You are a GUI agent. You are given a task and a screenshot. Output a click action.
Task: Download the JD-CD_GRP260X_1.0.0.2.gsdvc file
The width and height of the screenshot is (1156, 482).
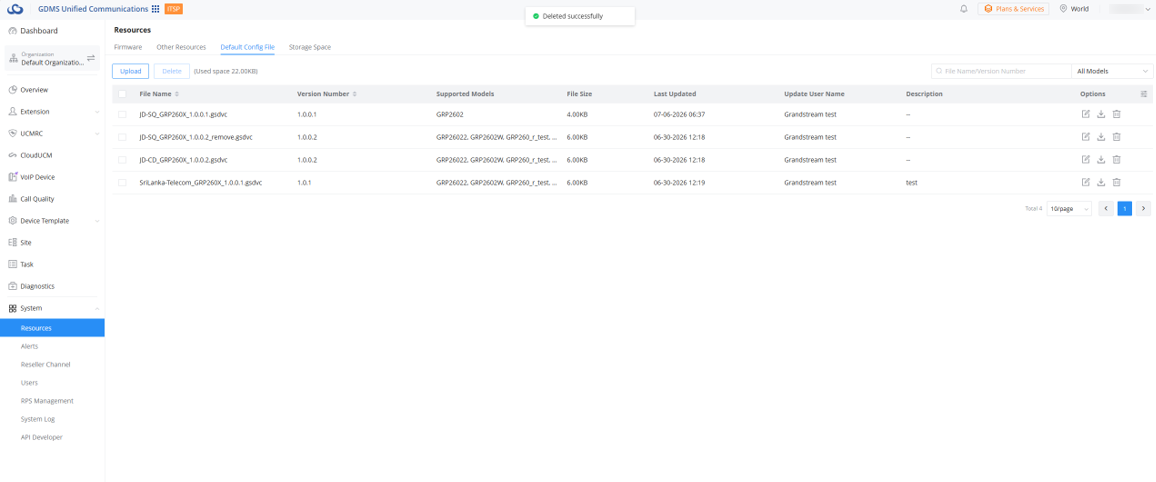(1101, 160)
